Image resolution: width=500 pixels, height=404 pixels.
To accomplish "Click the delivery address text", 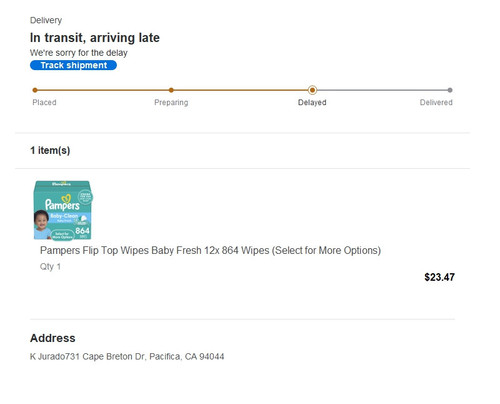I will (x=127, y=357).
